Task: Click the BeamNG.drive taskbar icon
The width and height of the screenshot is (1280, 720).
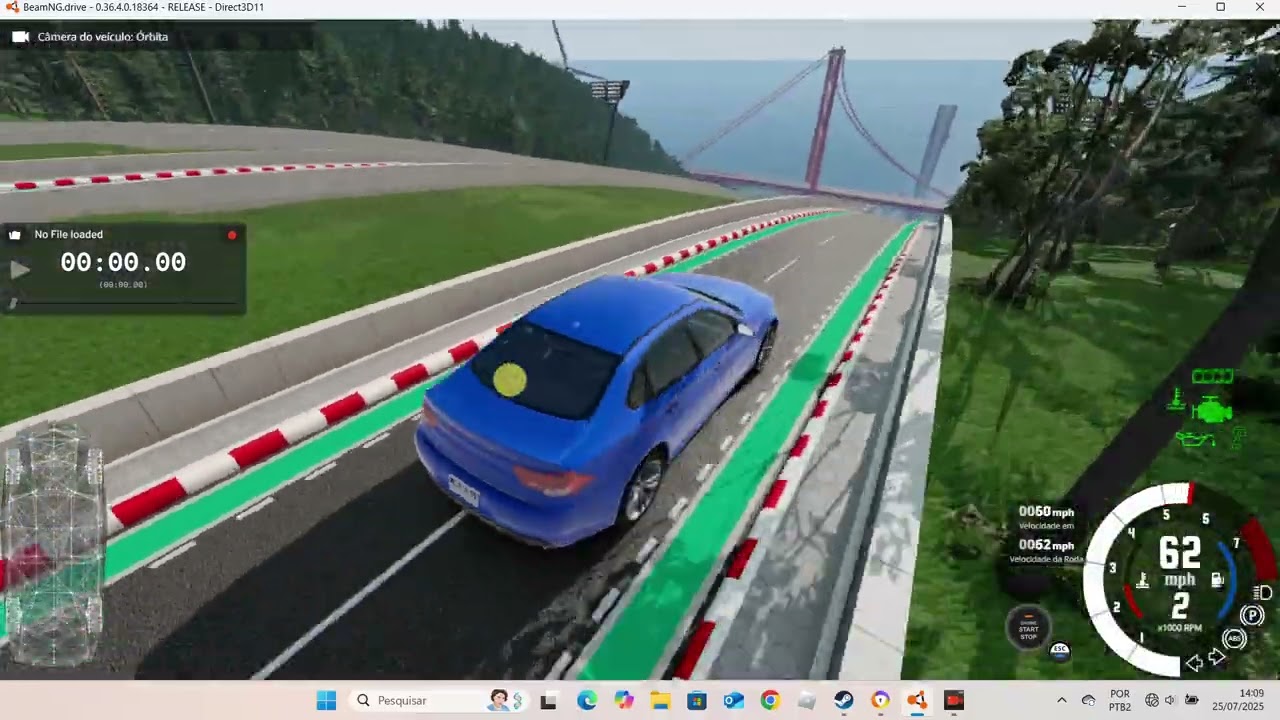Action: (x=917, y=700)
